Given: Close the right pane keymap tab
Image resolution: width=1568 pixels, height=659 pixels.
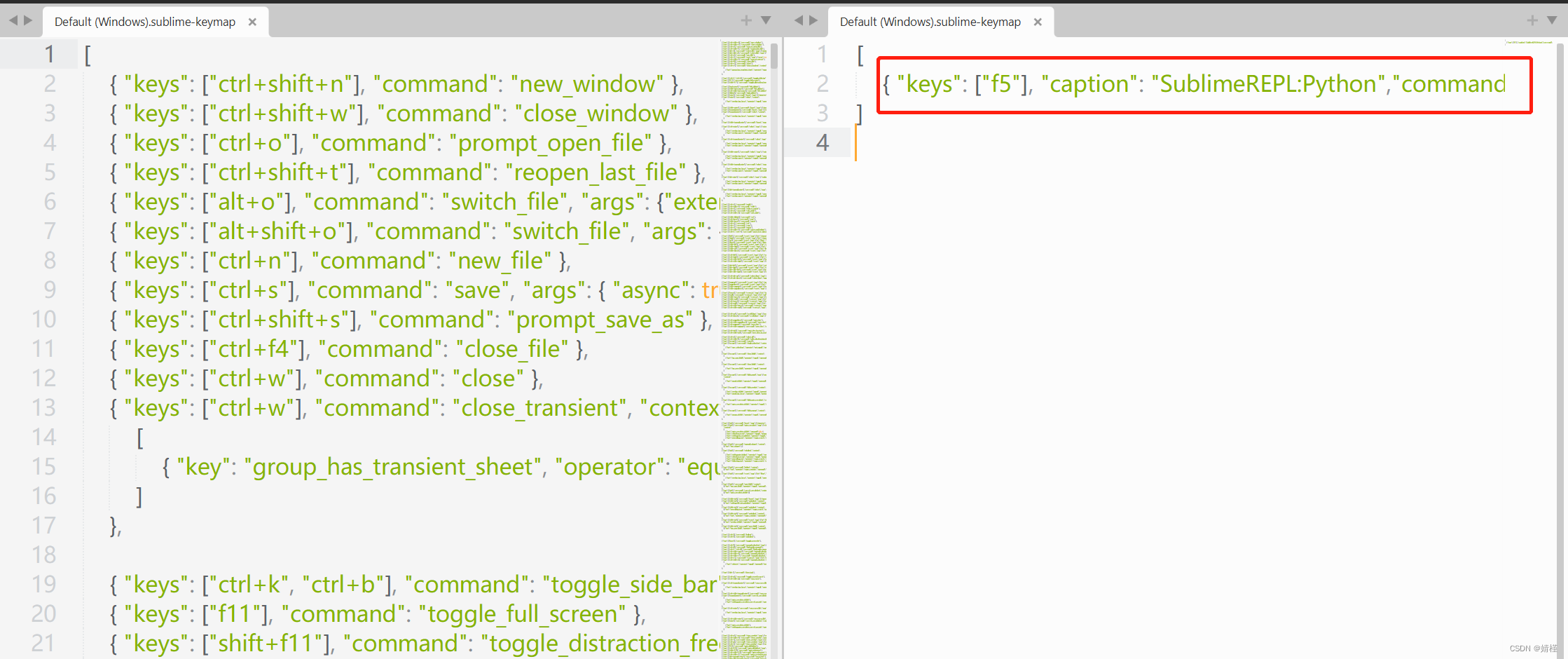Looking at the screenshot, I should coord(1038,22).
